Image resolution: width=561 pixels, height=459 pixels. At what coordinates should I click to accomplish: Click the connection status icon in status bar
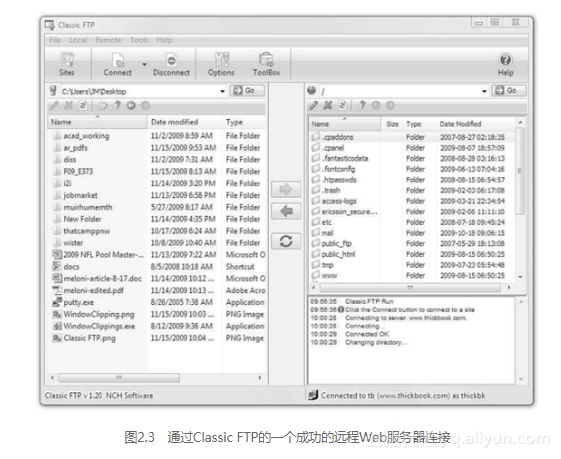313,395
